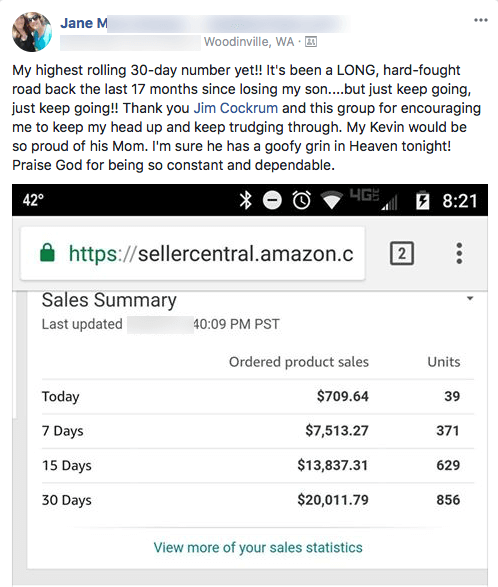Open the post options three-dots menu
Viewport: 498px width, 587px height.
tap(480, 20)
